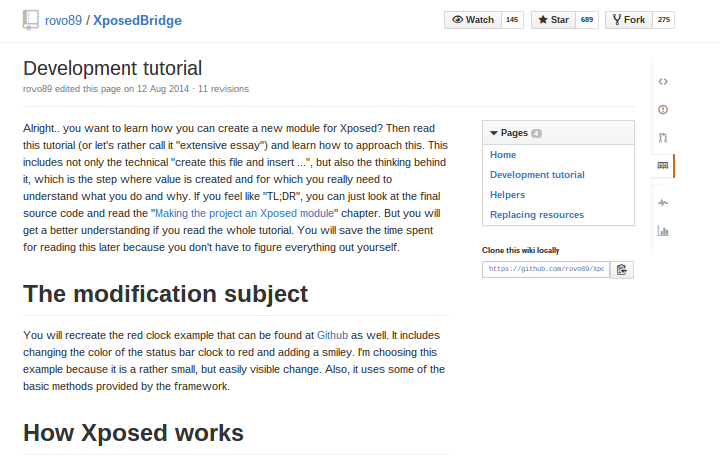Select the wiki clone URL field
Viewport: 720px width, 458px height.
(x=546, y=270)
